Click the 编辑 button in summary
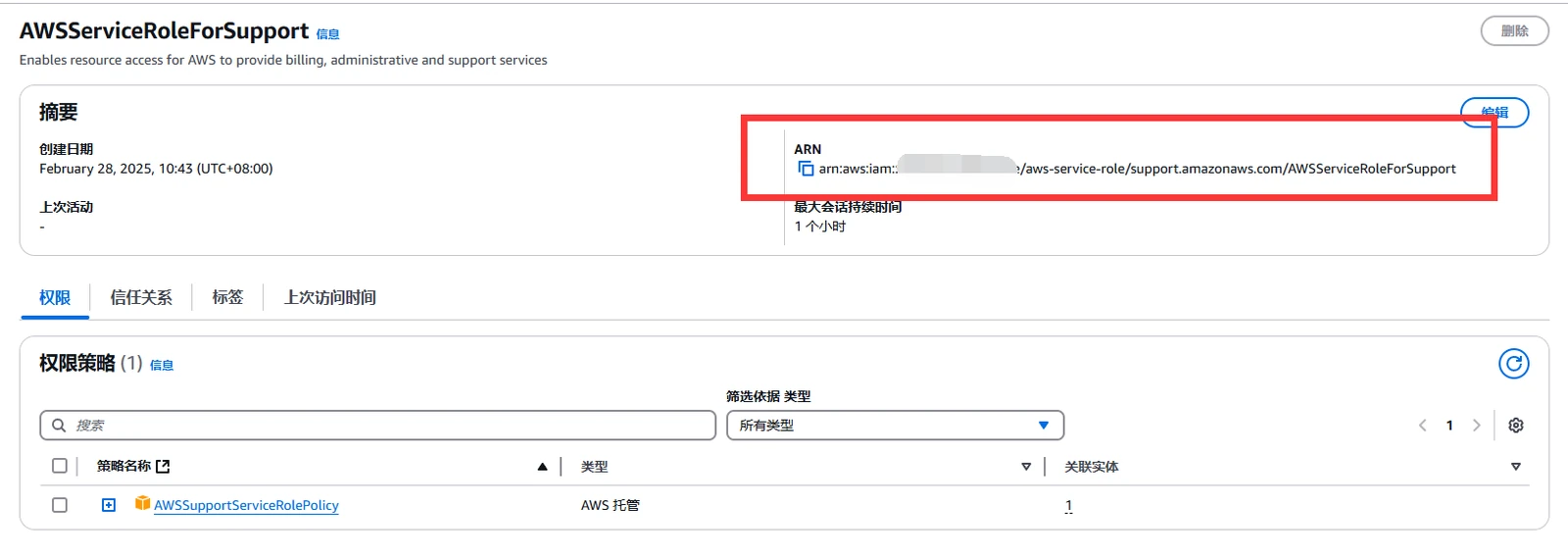Screen dimensions: 1568x557 [x=1494, y=112]
